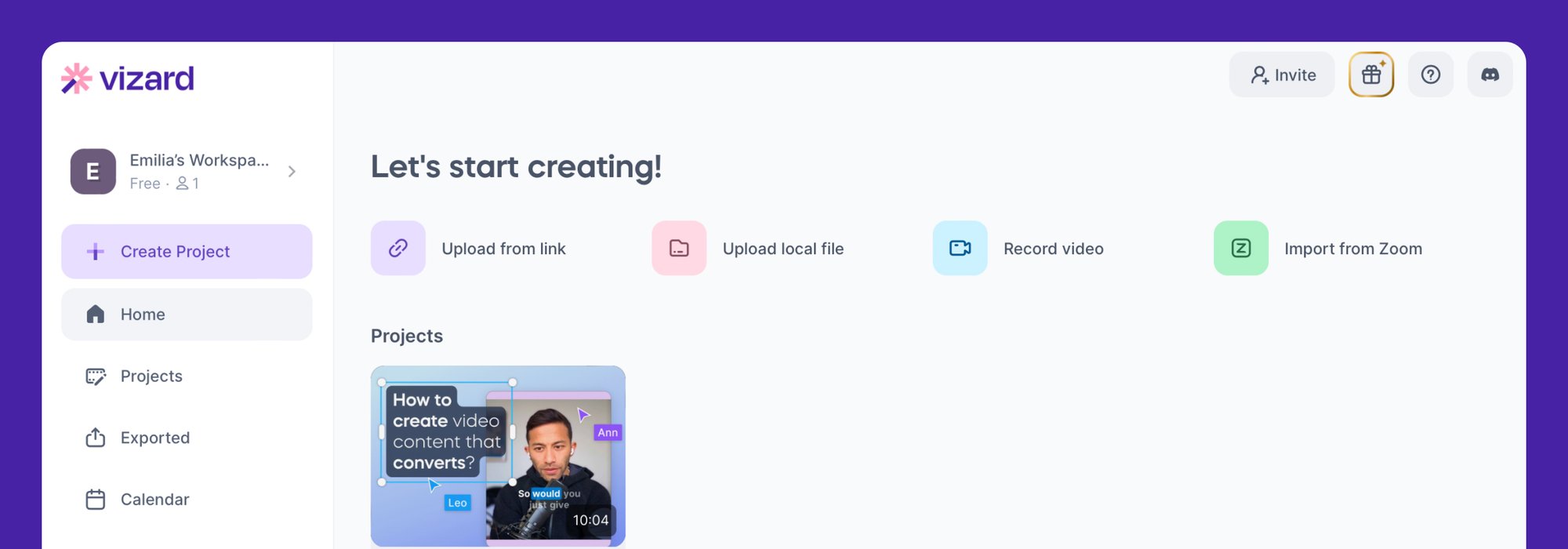Select Record video text

[x=1054, y=249]
